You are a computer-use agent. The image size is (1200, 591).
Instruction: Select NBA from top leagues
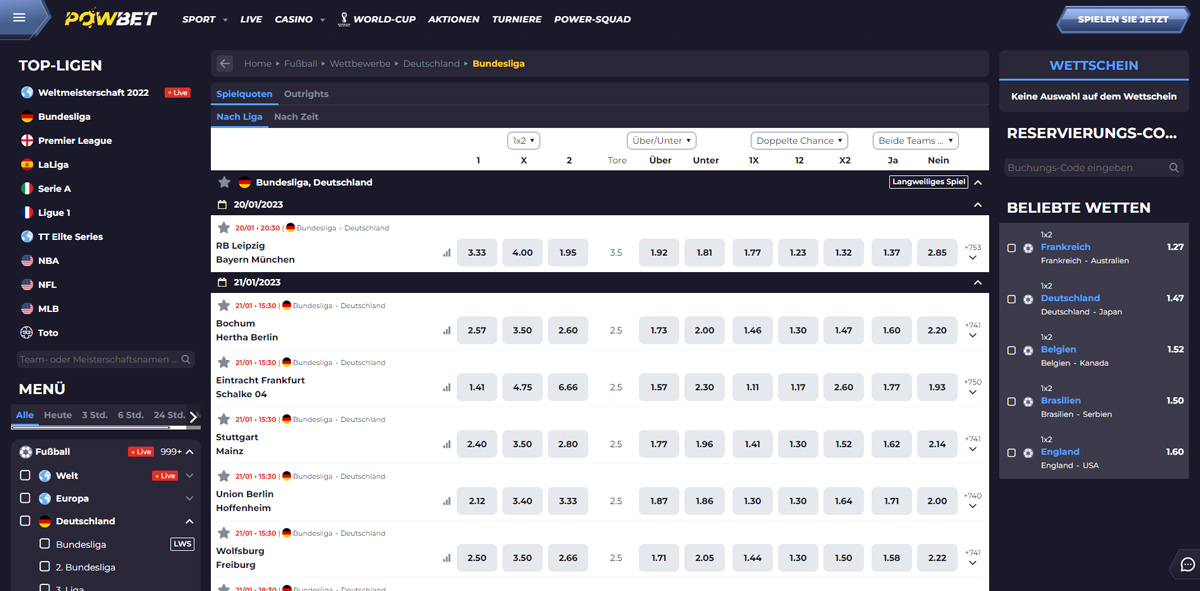[48, 261]
